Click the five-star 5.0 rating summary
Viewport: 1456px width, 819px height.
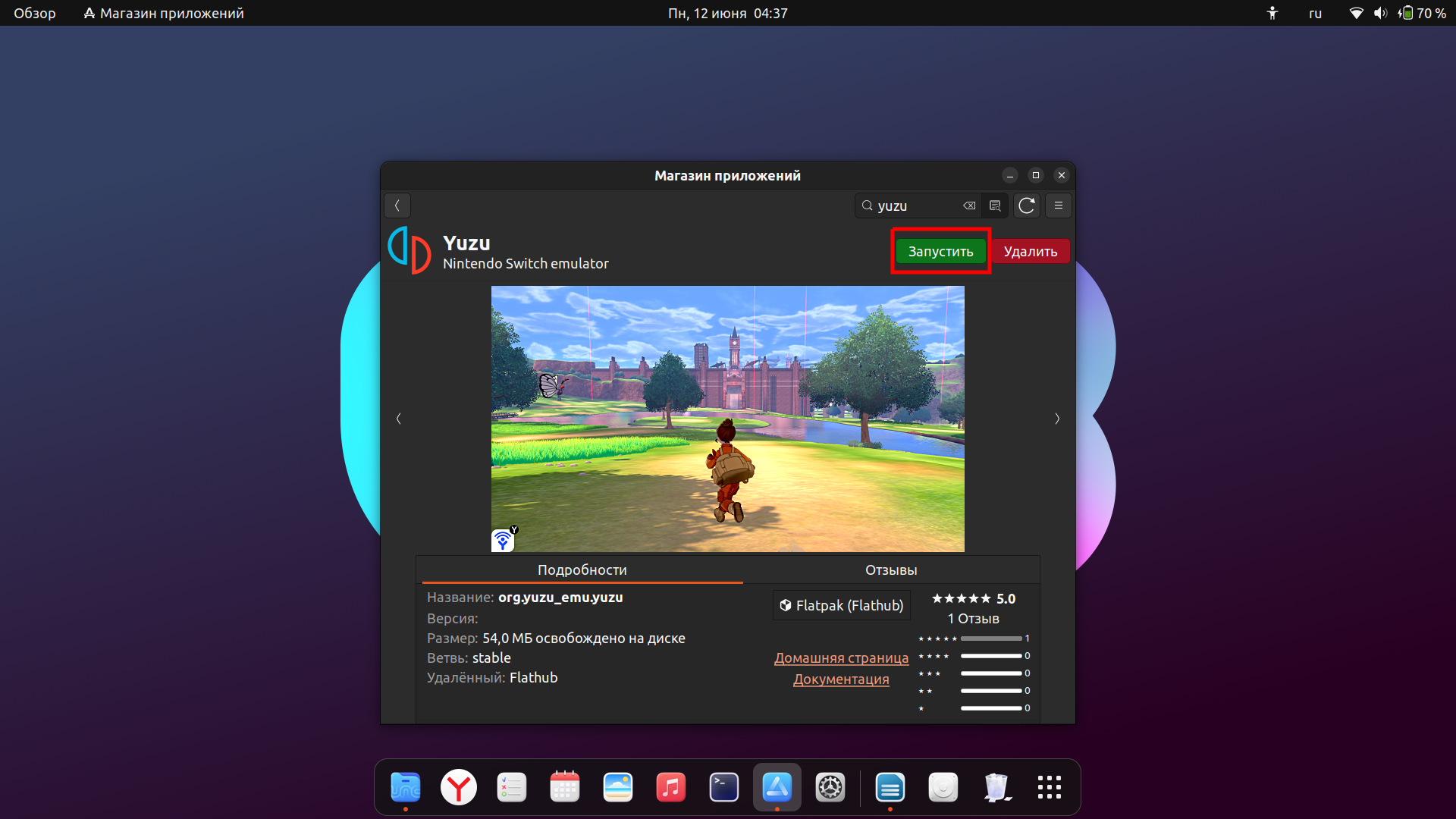click(974, 598)
